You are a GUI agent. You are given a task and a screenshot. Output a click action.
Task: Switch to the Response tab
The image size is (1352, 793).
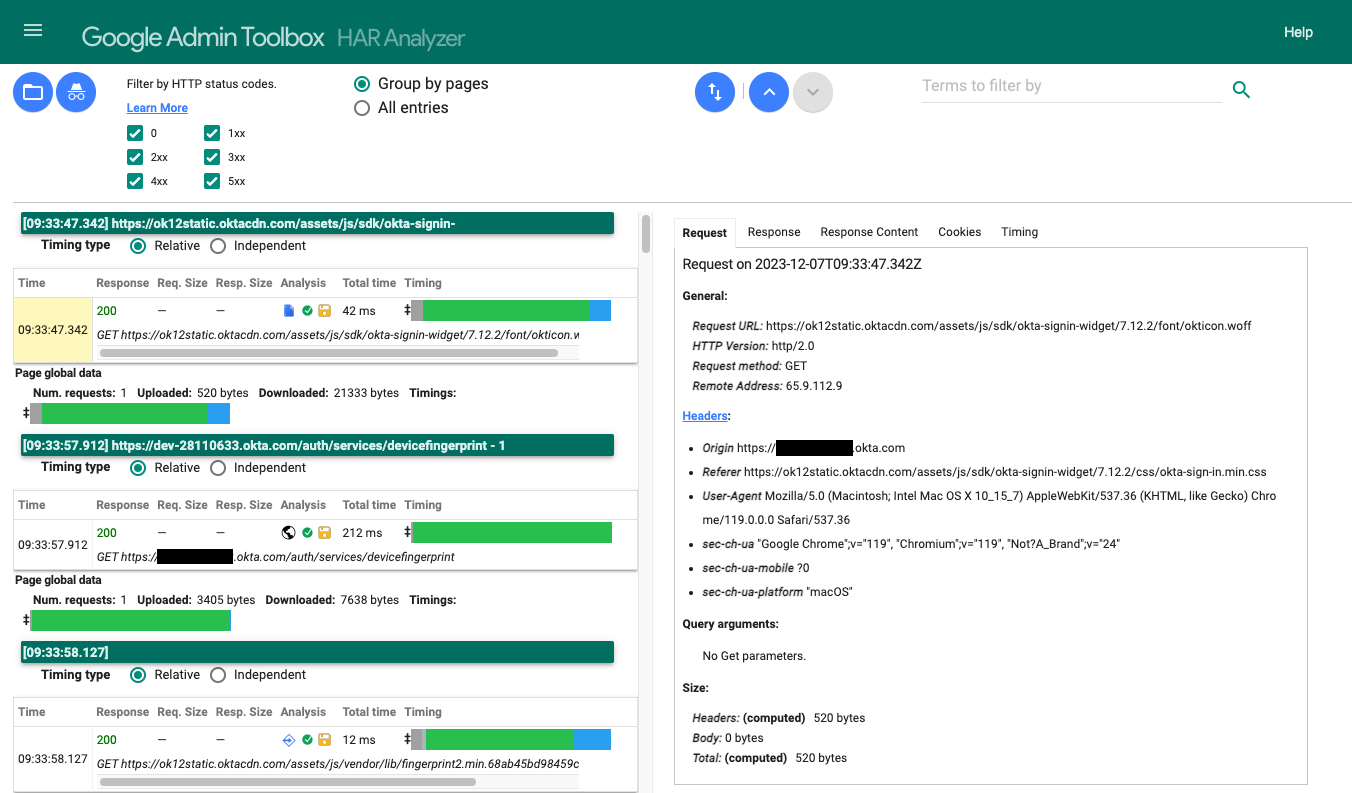coord(774,232)
